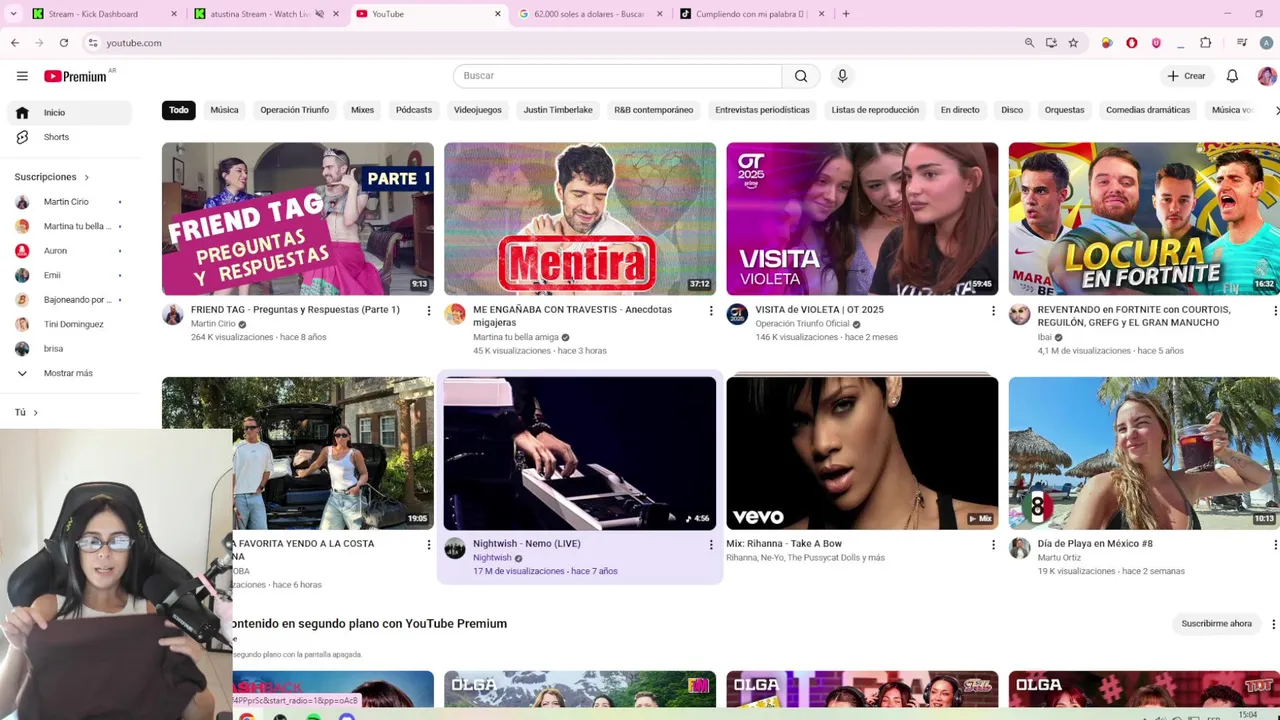The height and width of the screenshot is (720, 1280).
Task: Open the account avatar menu
Action: coord(1266,76)
